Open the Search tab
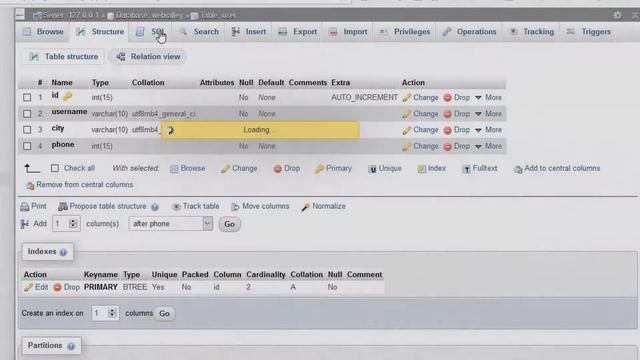The image size is (640, 360). pos(199,32)
